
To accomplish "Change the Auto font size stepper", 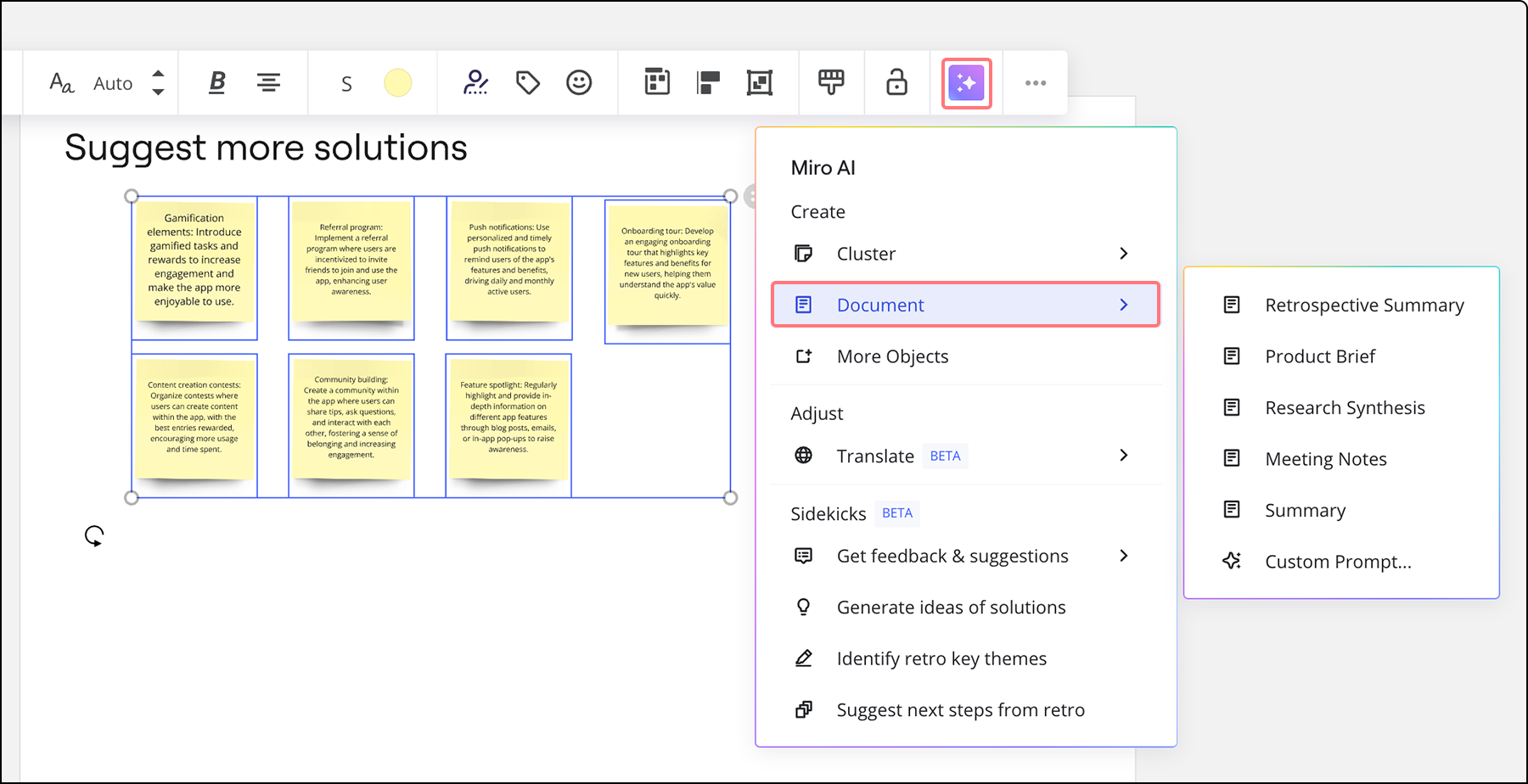I will coord(158,83).
